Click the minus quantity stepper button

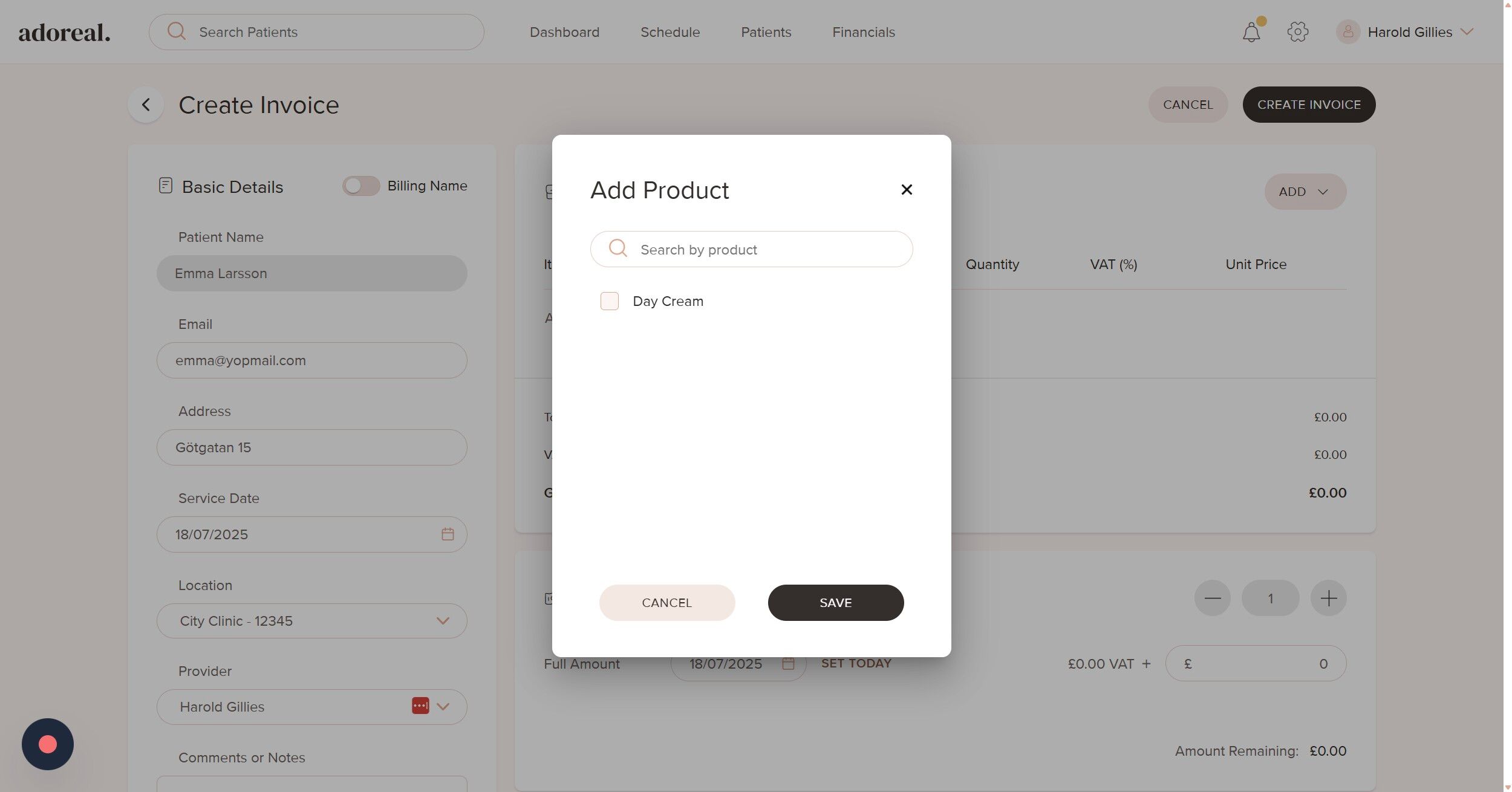[1212, 599]
